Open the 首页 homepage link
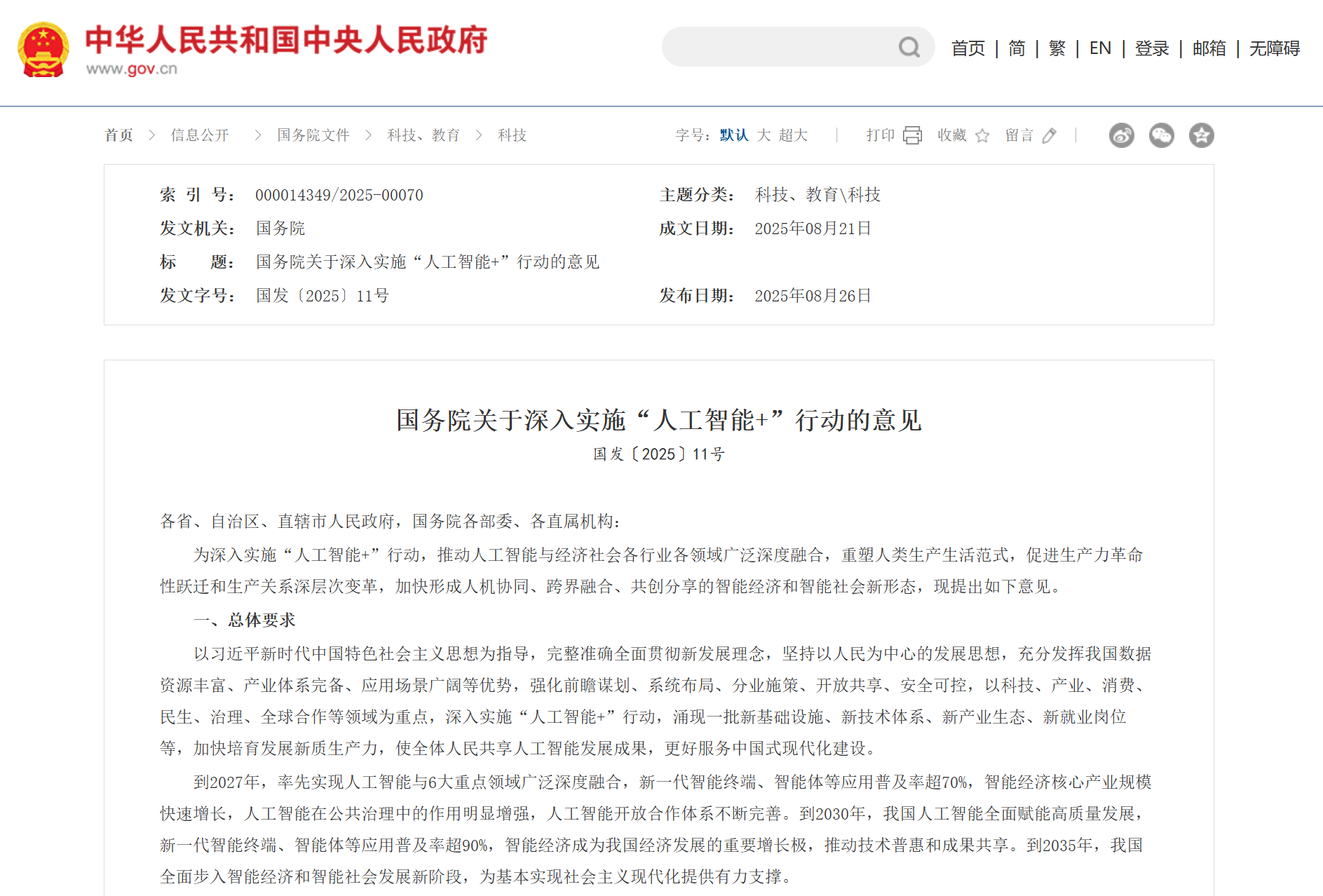Screen dimensions: 1323x896 (968, 48)
